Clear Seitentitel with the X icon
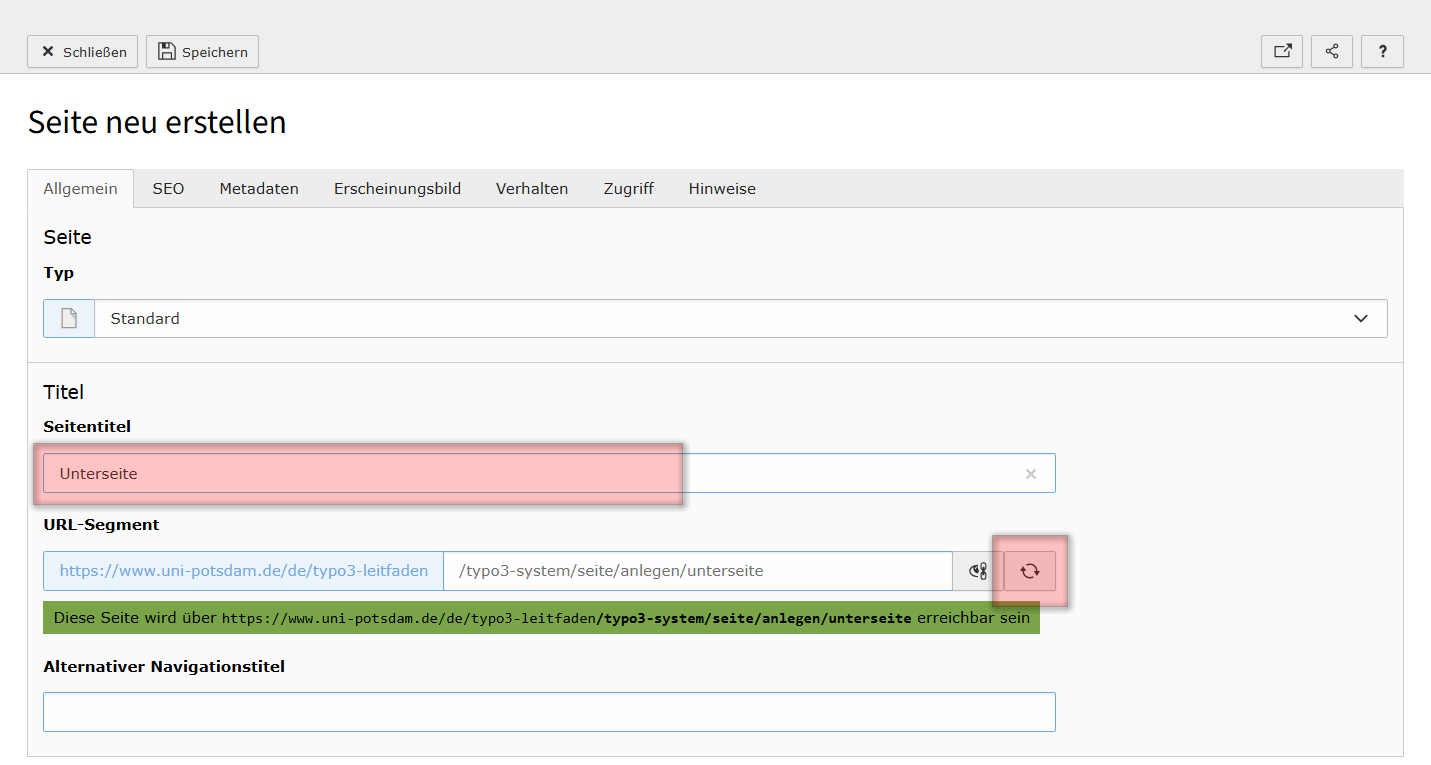1431x765 pixels. click(x=1030, y=474)
